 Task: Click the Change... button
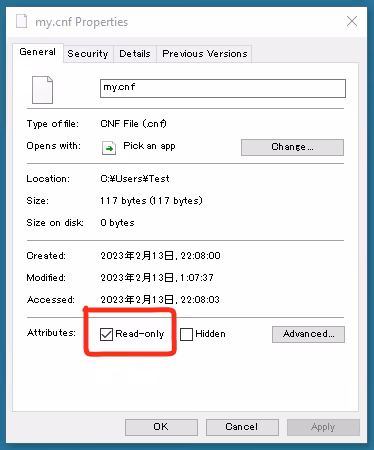[x=292, y=147]
